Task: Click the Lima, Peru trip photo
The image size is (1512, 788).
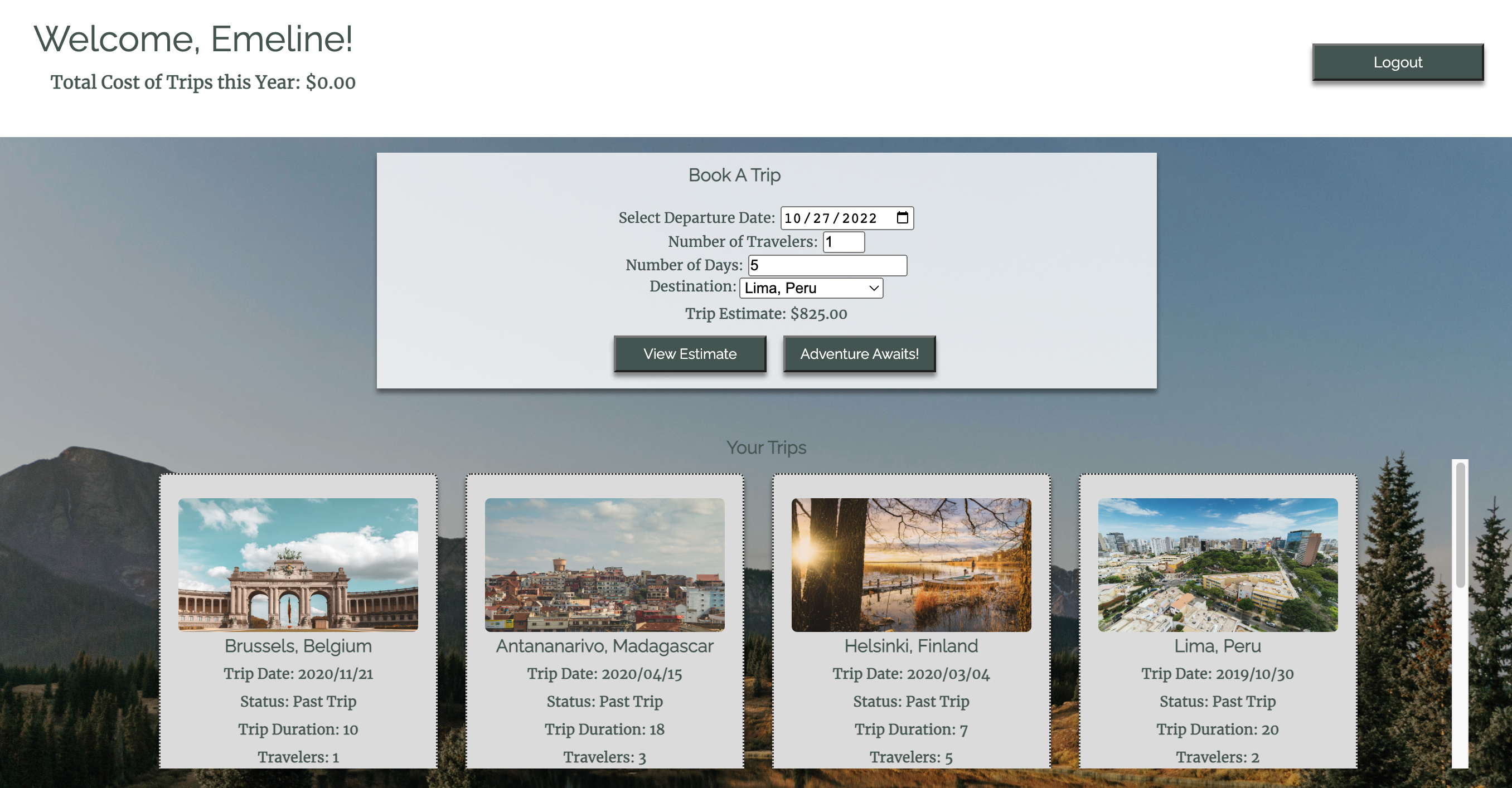Action: [1218, 565]
